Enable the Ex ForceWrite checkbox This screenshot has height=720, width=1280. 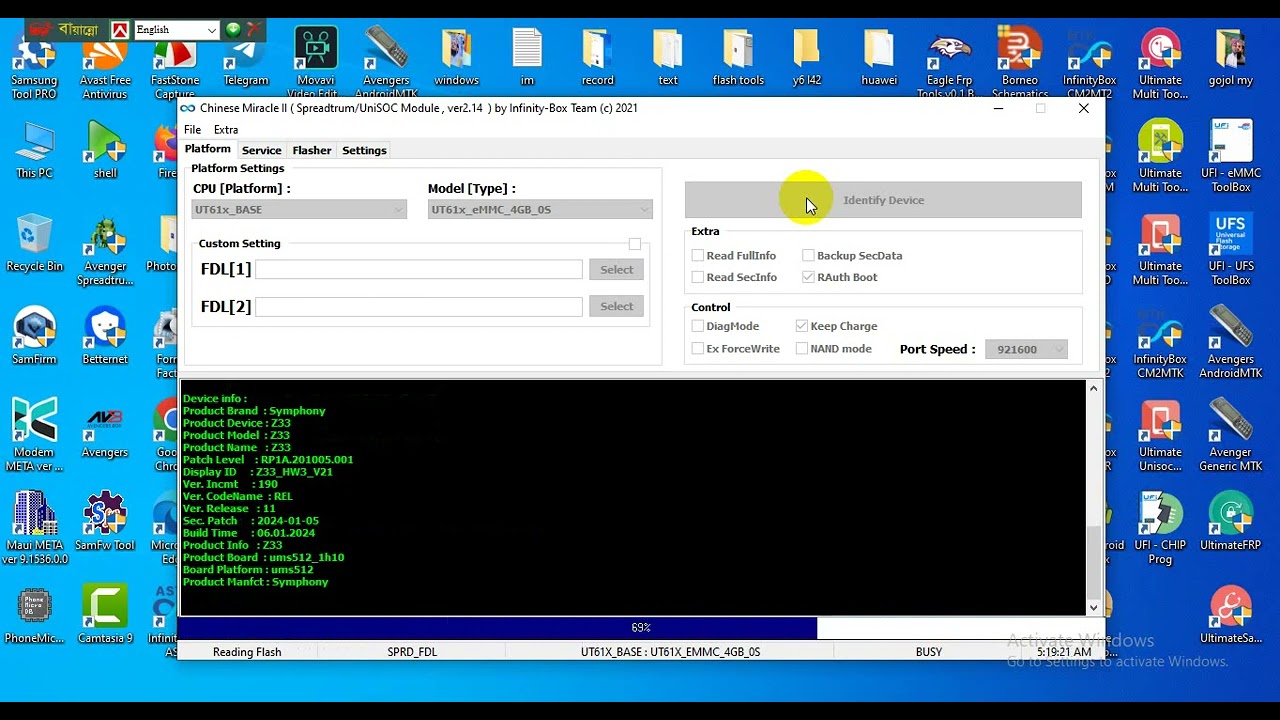[x=698, y=349]
